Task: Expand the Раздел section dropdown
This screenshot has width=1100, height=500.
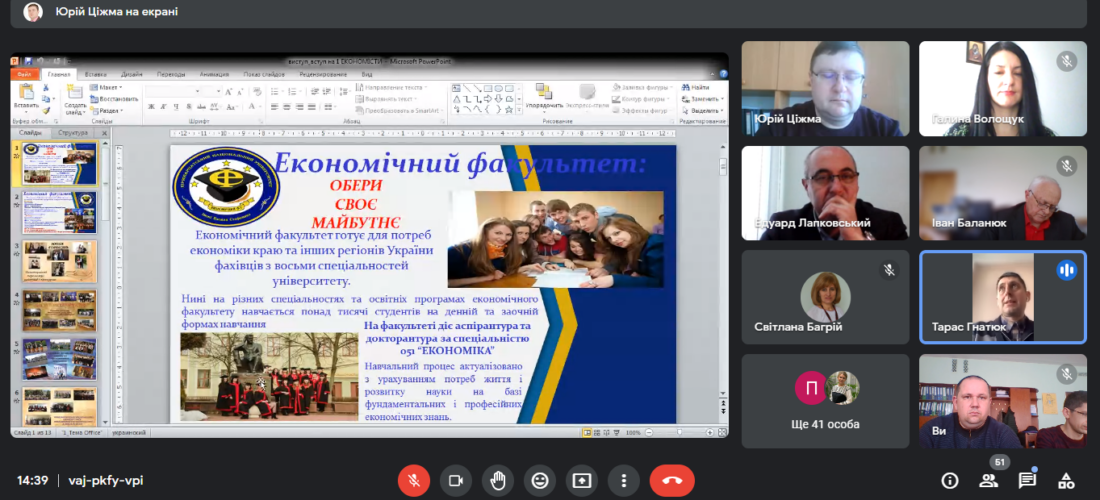Action: (110, 111)
